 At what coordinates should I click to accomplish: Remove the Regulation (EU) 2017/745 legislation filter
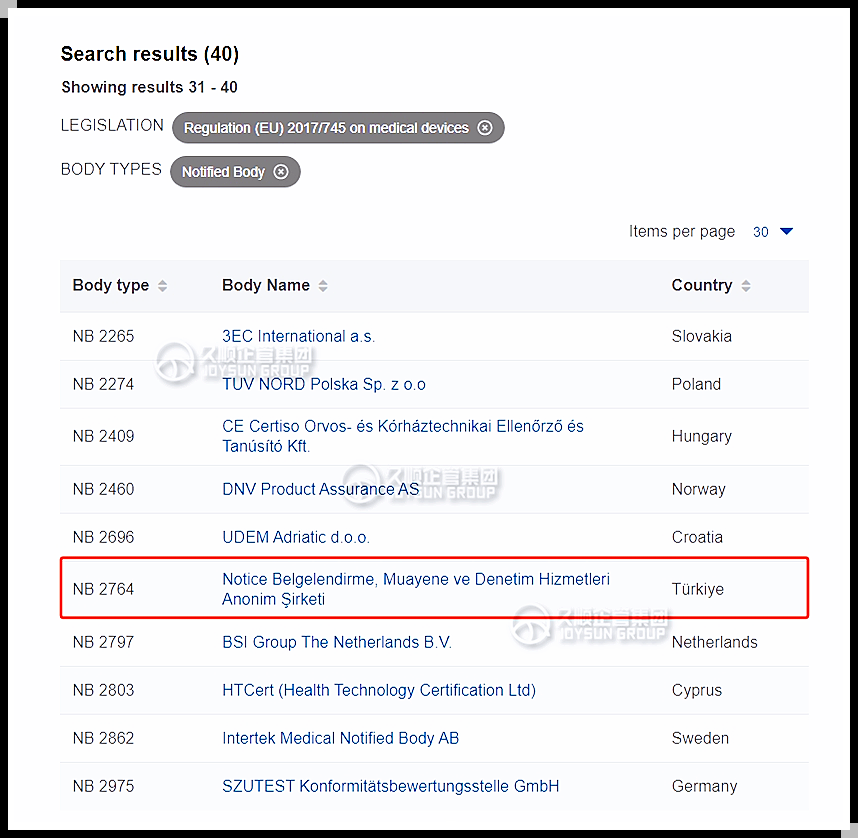coord(485,128)
